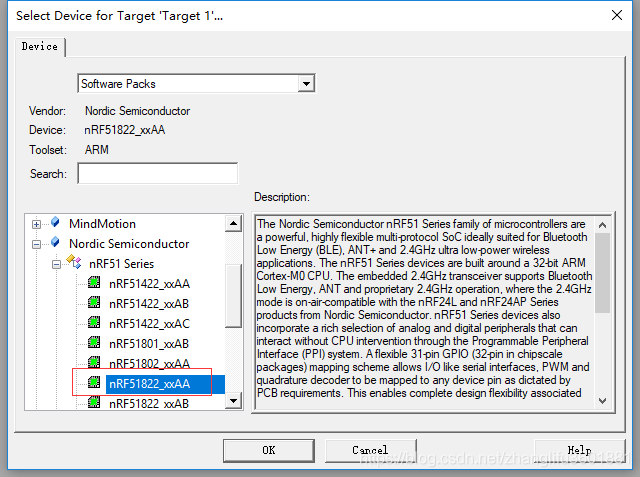Select device nRF51802_xxAA
This screenshot has width=640, height=477.
click(149, 363)
